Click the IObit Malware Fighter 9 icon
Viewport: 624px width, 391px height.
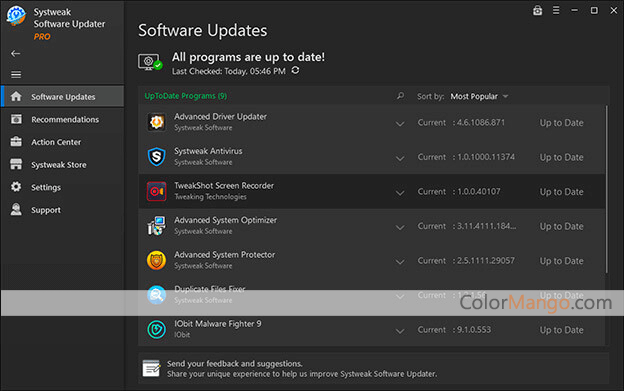[x=156, y=329]
